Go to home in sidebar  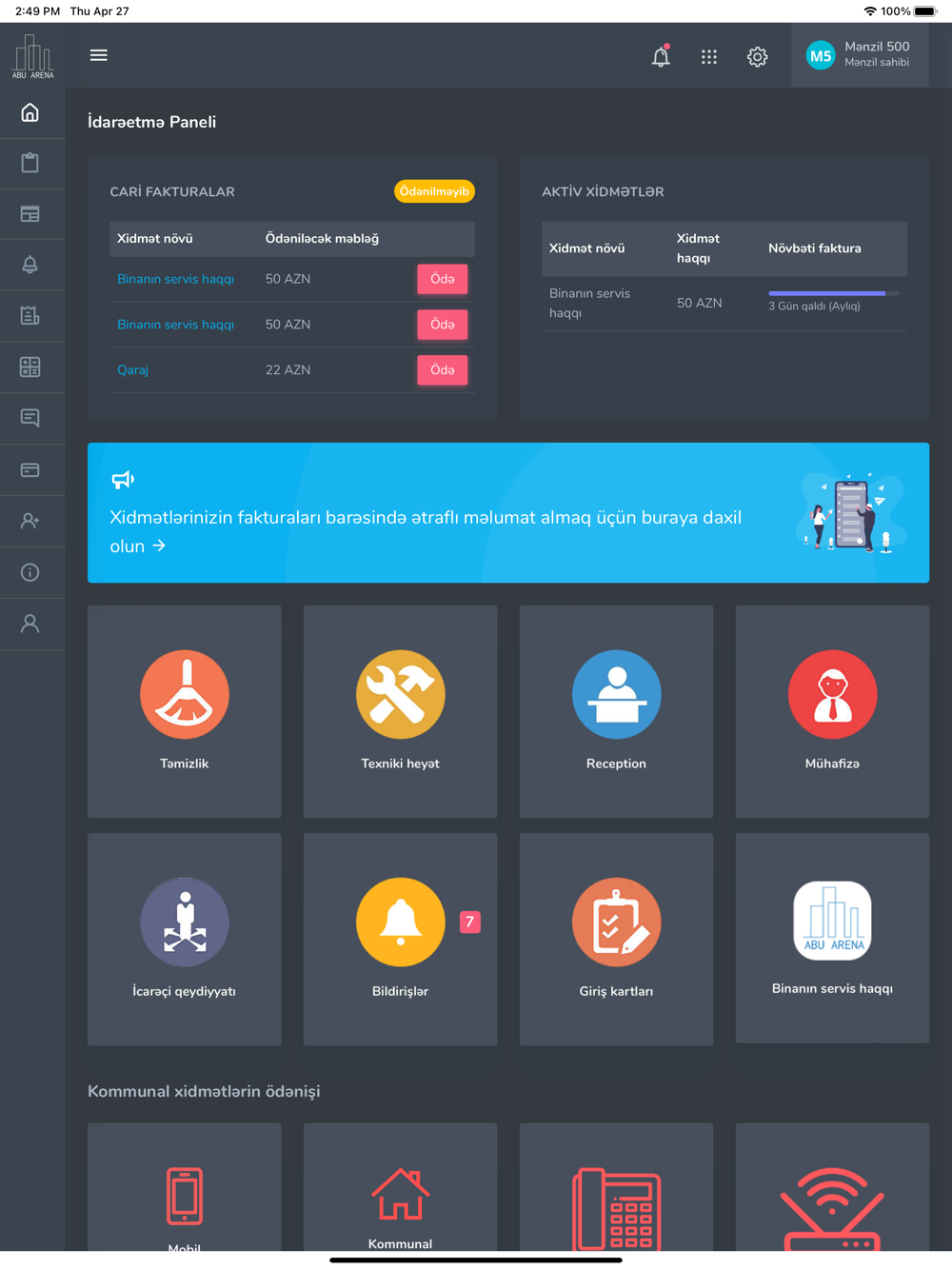point(30,112)
